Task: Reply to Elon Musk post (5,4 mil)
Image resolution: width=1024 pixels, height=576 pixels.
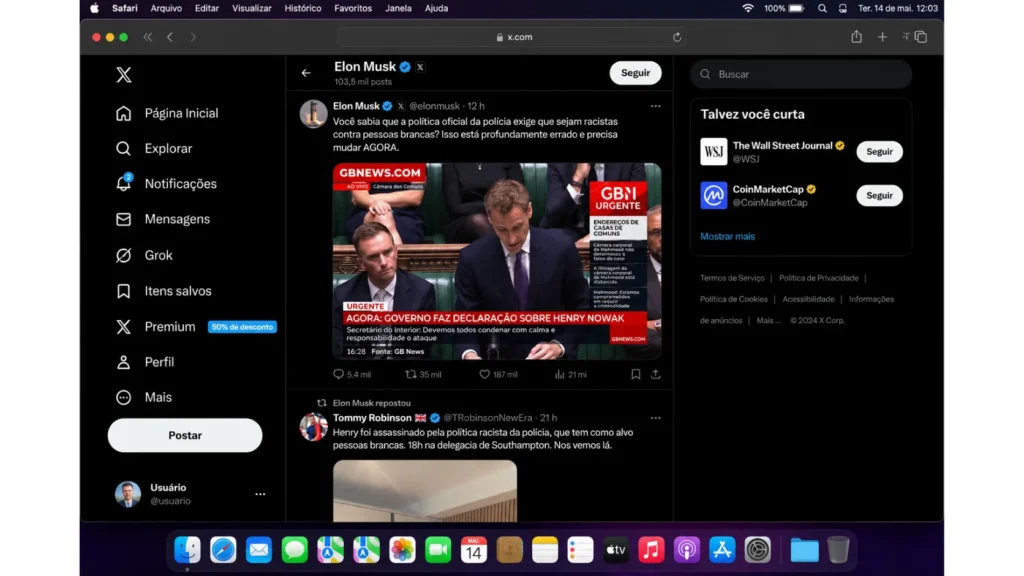Action: tap(351, 374)
